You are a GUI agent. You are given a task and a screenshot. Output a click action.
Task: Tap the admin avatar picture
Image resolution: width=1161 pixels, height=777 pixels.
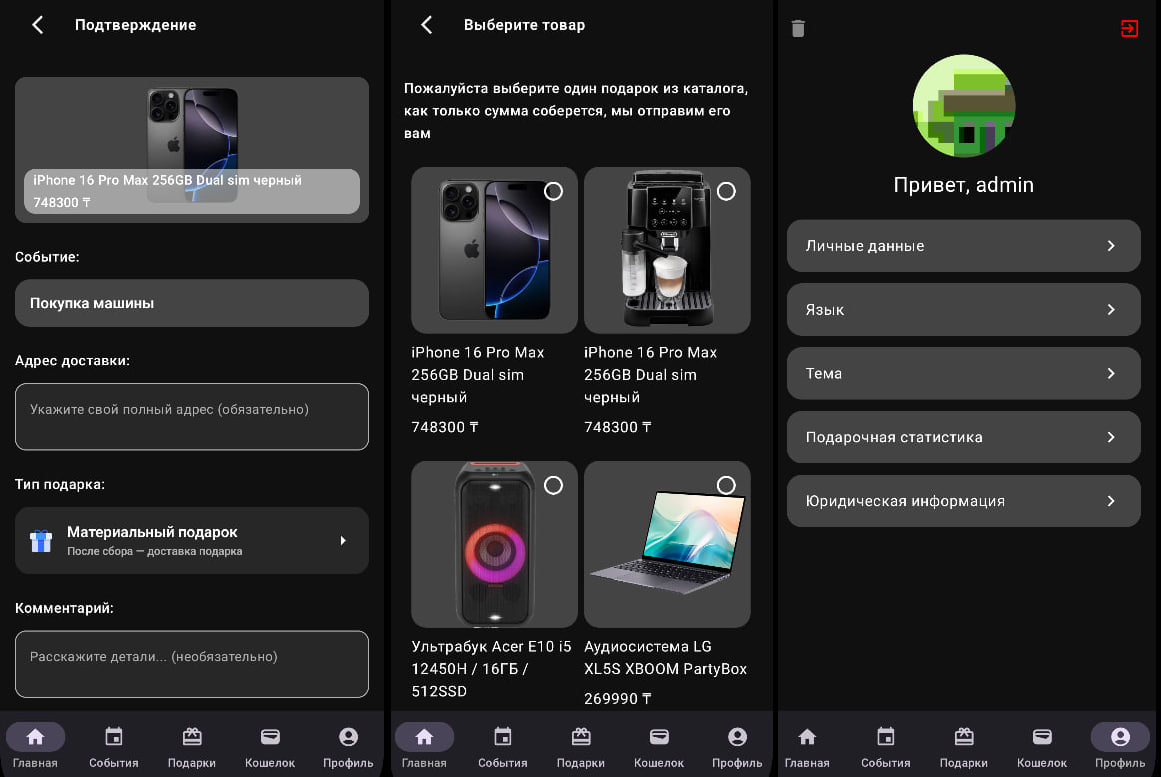(x=963, y=105)
